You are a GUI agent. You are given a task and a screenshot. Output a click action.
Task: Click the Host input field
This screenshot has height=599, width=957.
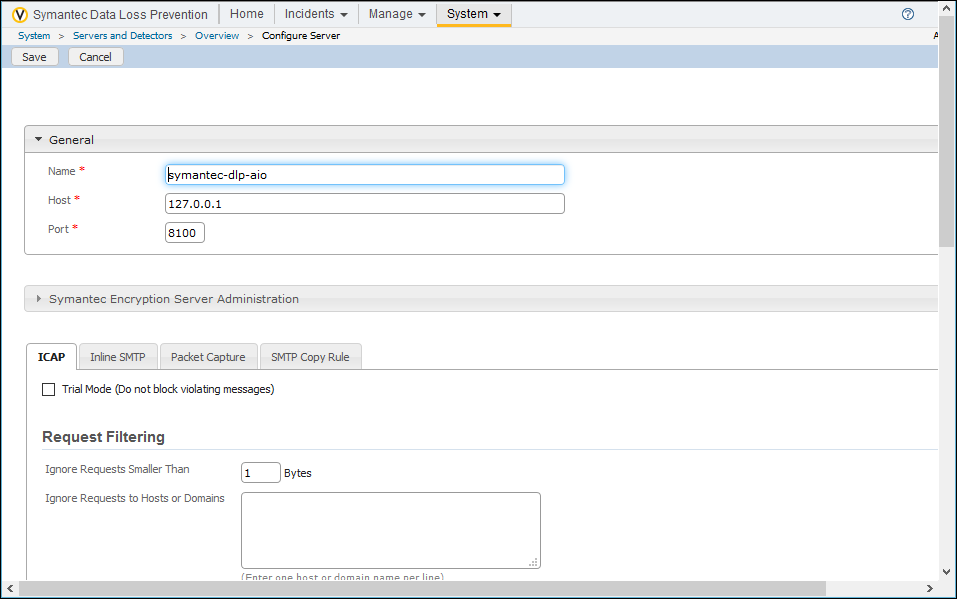[365, 204]
